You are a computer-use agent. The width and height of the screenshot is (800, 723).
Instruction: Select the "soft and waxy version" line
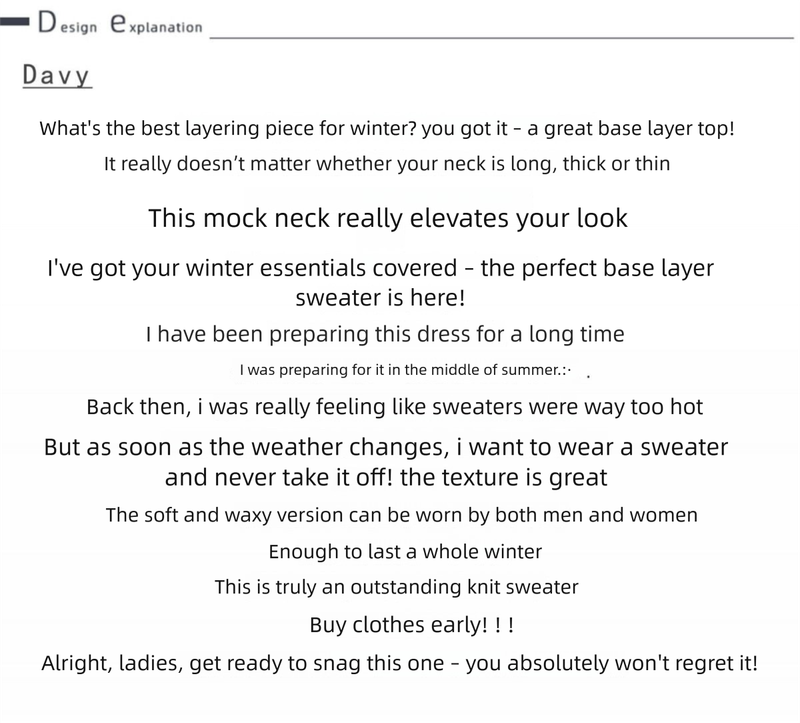pos(401,515)
